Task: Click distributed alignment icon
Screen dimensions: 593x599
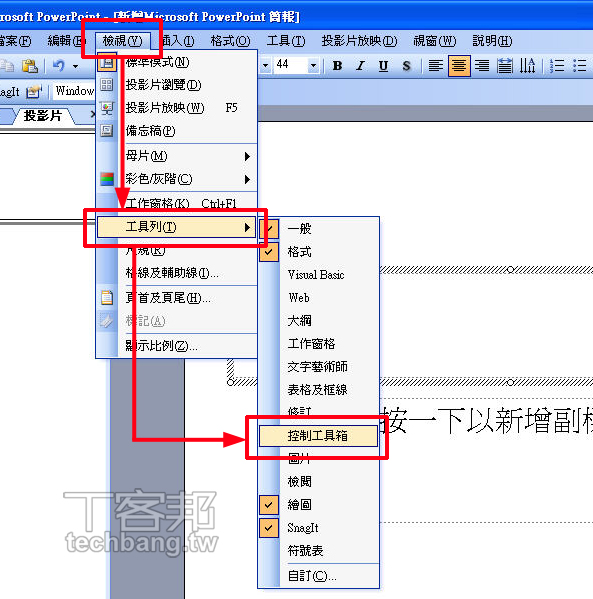Action: pos(505,66)
